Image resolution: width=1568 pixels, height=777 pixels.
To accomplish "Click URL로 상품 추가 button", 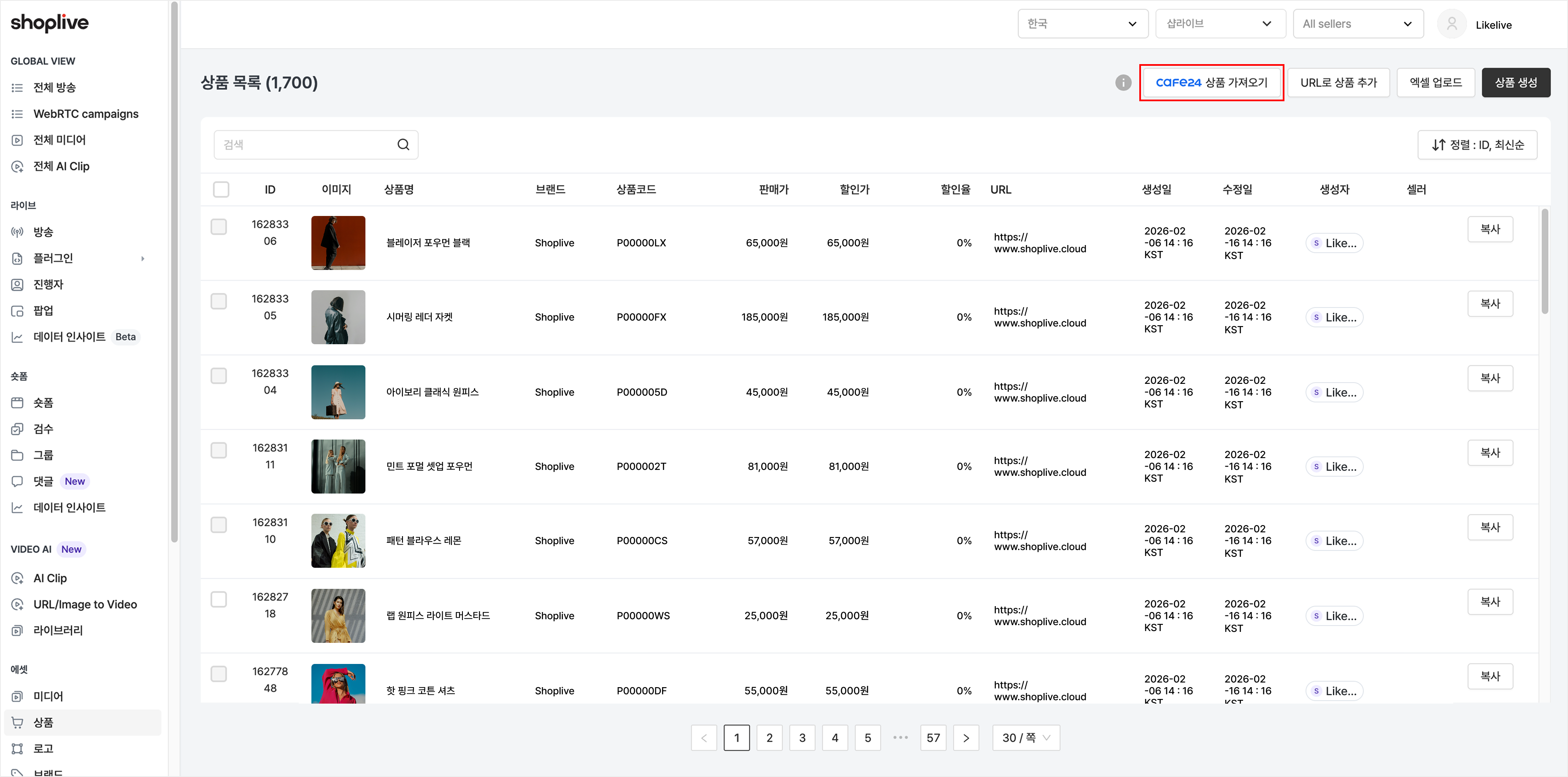I will pyautogui.click(x=1338, y=83).
